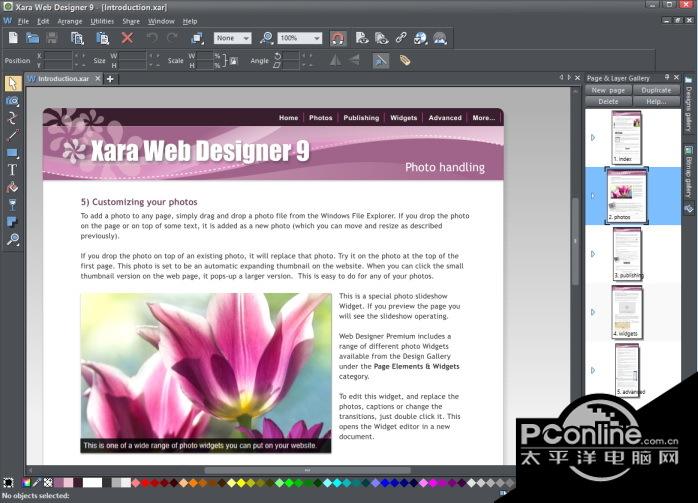The height and width of the screenshot is (503, 698).
Task: Click the New page button
Action: (608, 90)
